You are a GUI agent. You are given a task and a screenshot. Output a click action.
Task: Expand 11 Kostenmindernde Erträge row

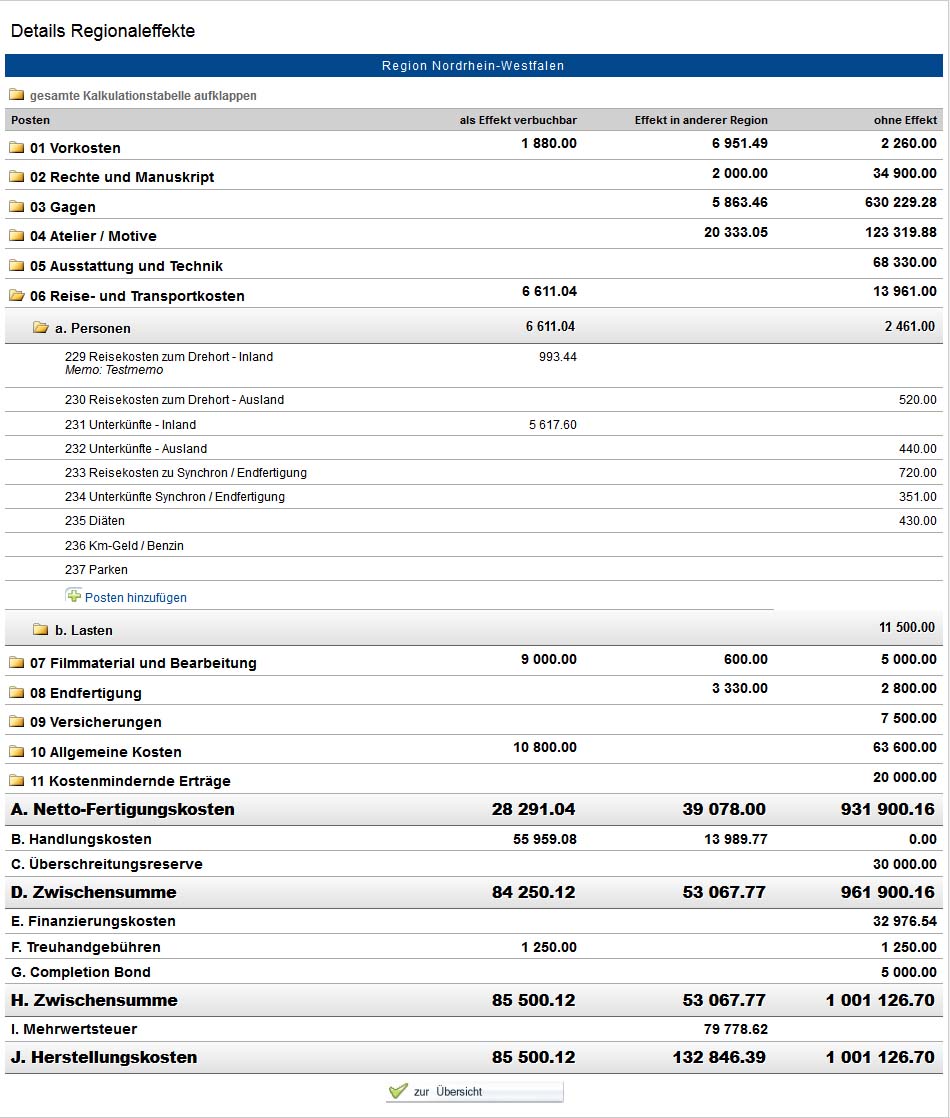131,781
